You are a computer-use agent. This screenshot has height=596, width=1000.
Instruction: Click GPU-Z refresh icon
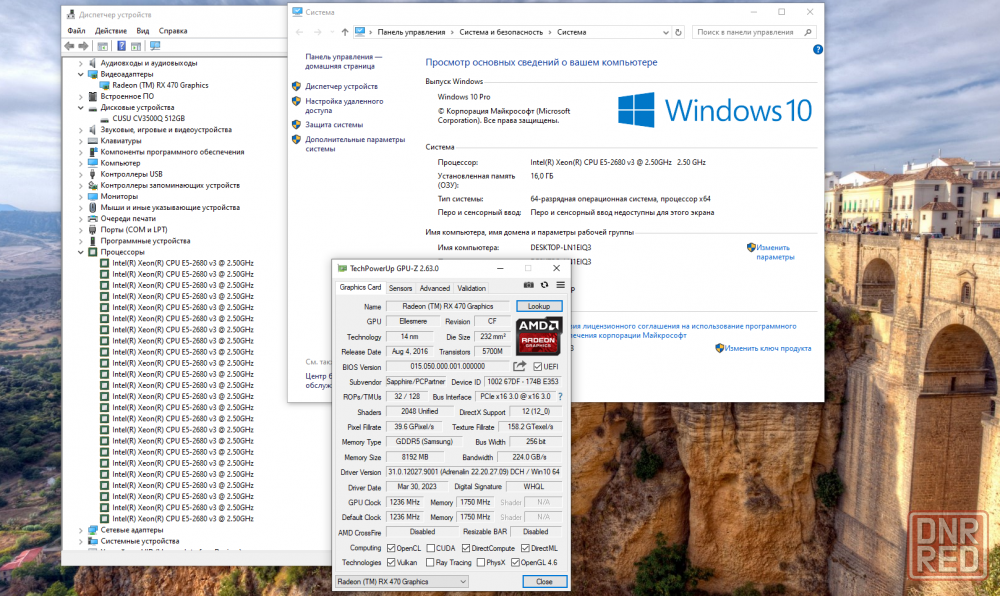545,285
